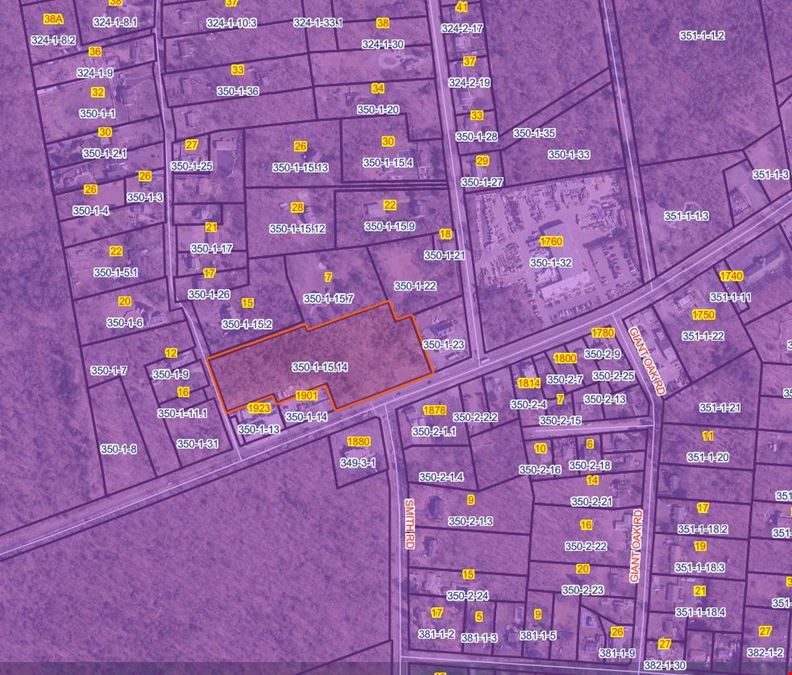Click the yellow address marker 1923
The width and height of the screenshot is (792, 675).
coord(259,408)
